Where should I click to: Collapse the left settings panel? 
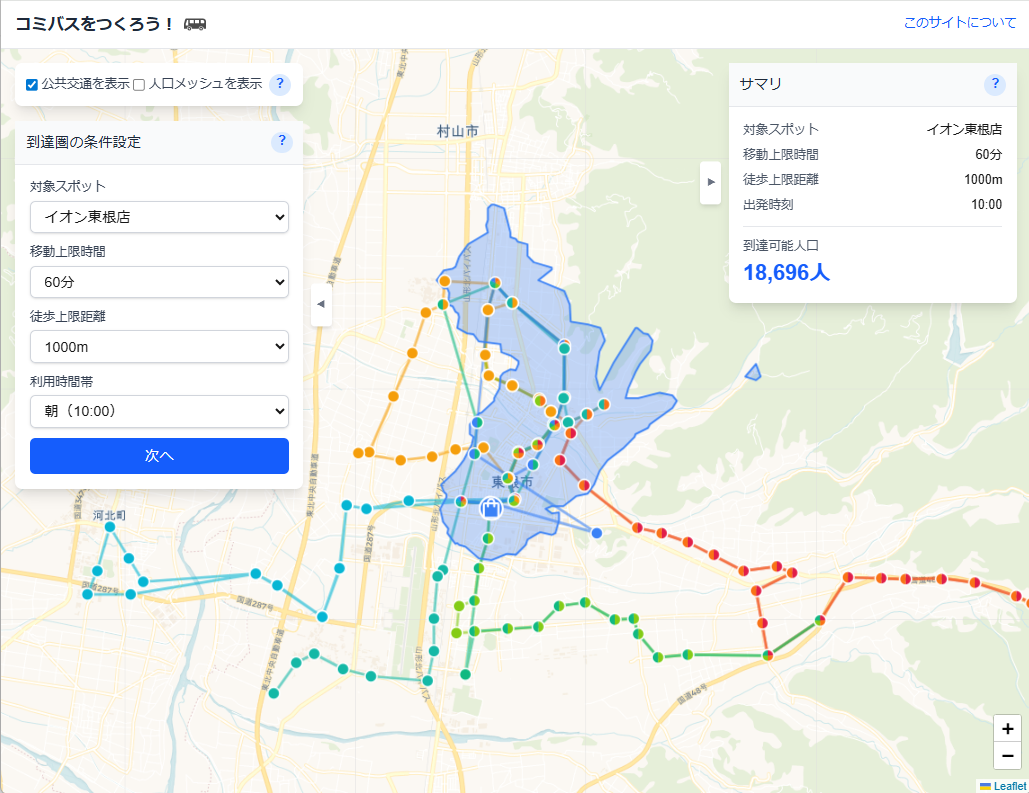point(320,304)
